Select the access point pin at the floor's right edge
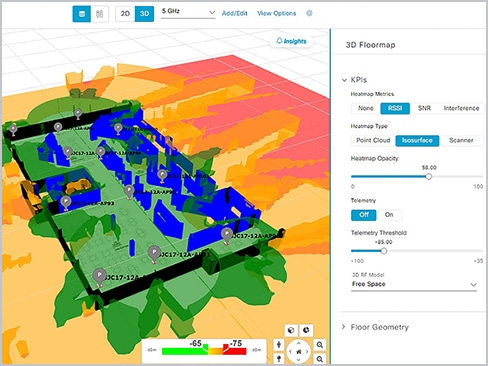 coord(227,236)
